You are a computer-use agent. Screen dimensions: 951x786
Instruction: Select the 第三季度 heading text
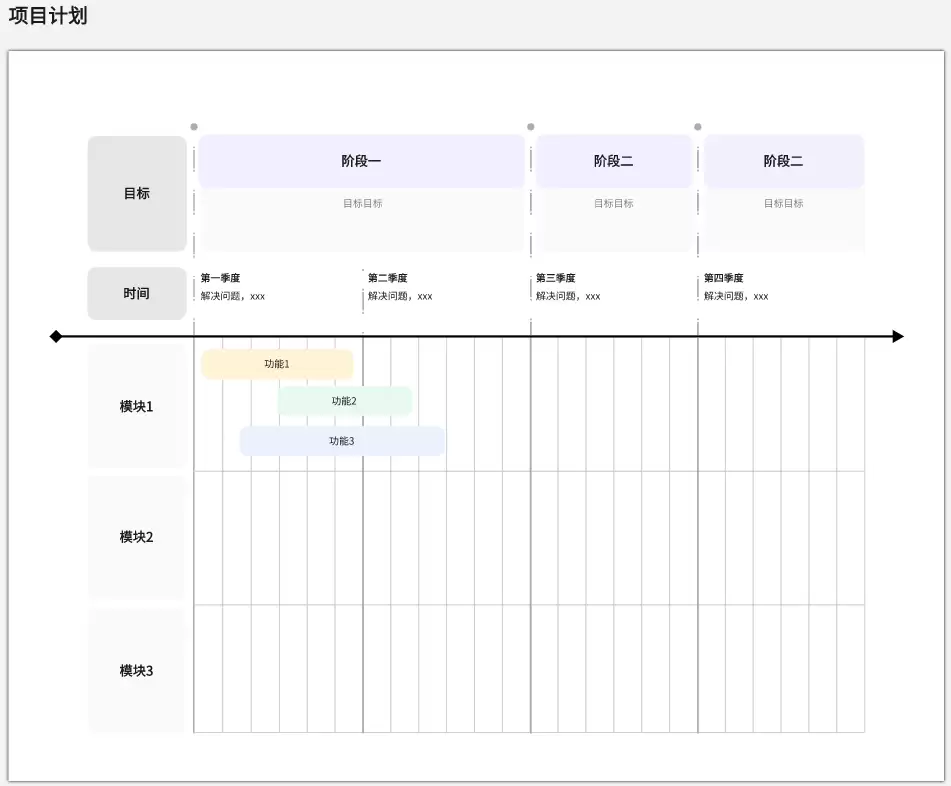point(556,278)
